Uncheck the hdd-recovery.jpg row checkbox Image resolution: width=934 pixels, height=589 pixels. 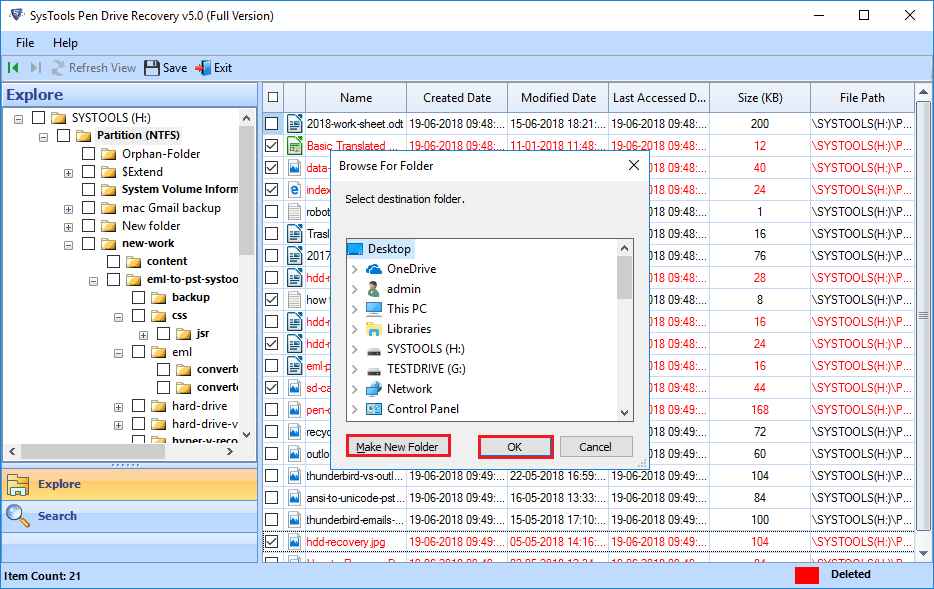coord(272,541)
